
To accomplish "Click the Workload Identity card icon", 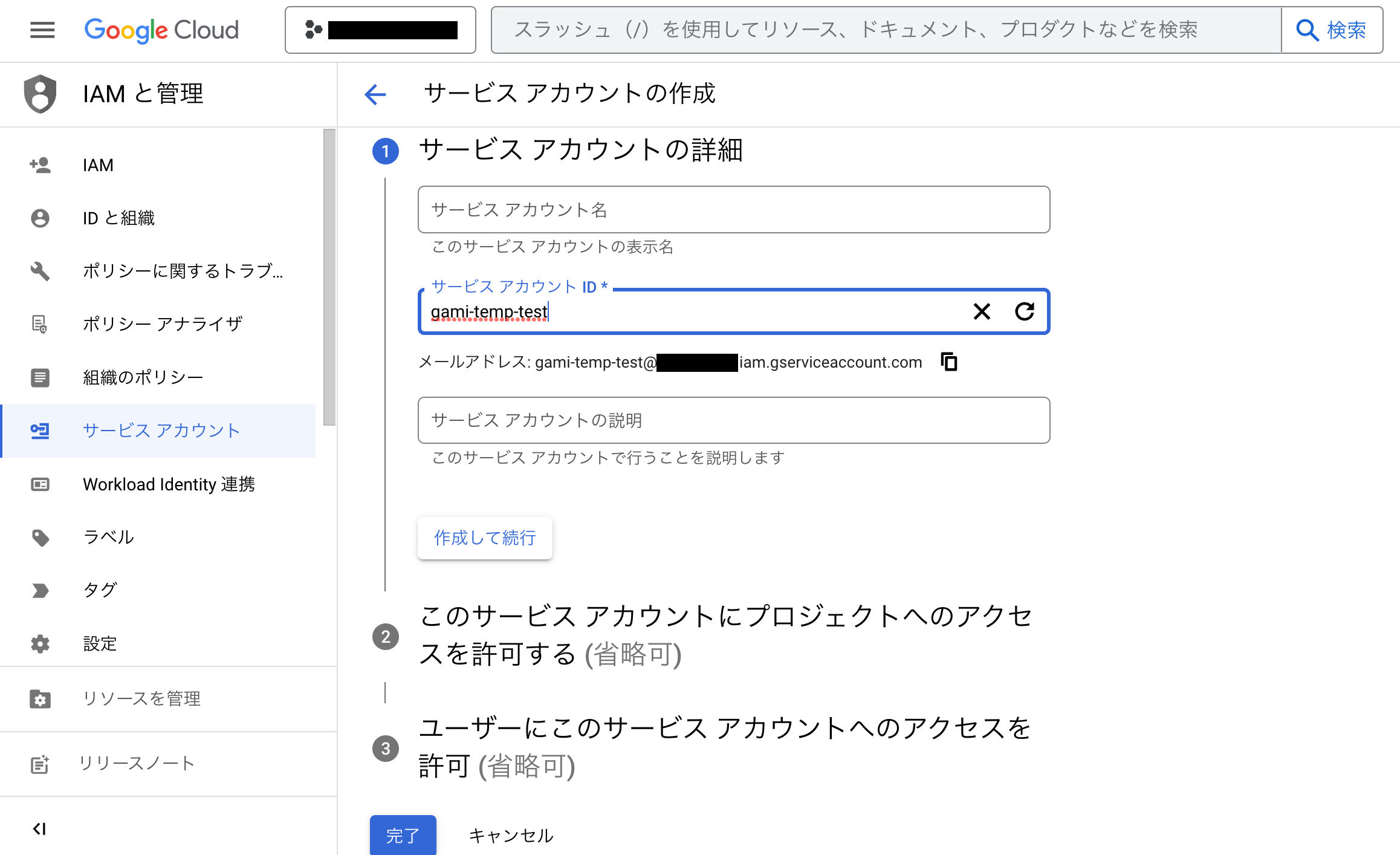I will pyautogui.click(x=40, y=484).
